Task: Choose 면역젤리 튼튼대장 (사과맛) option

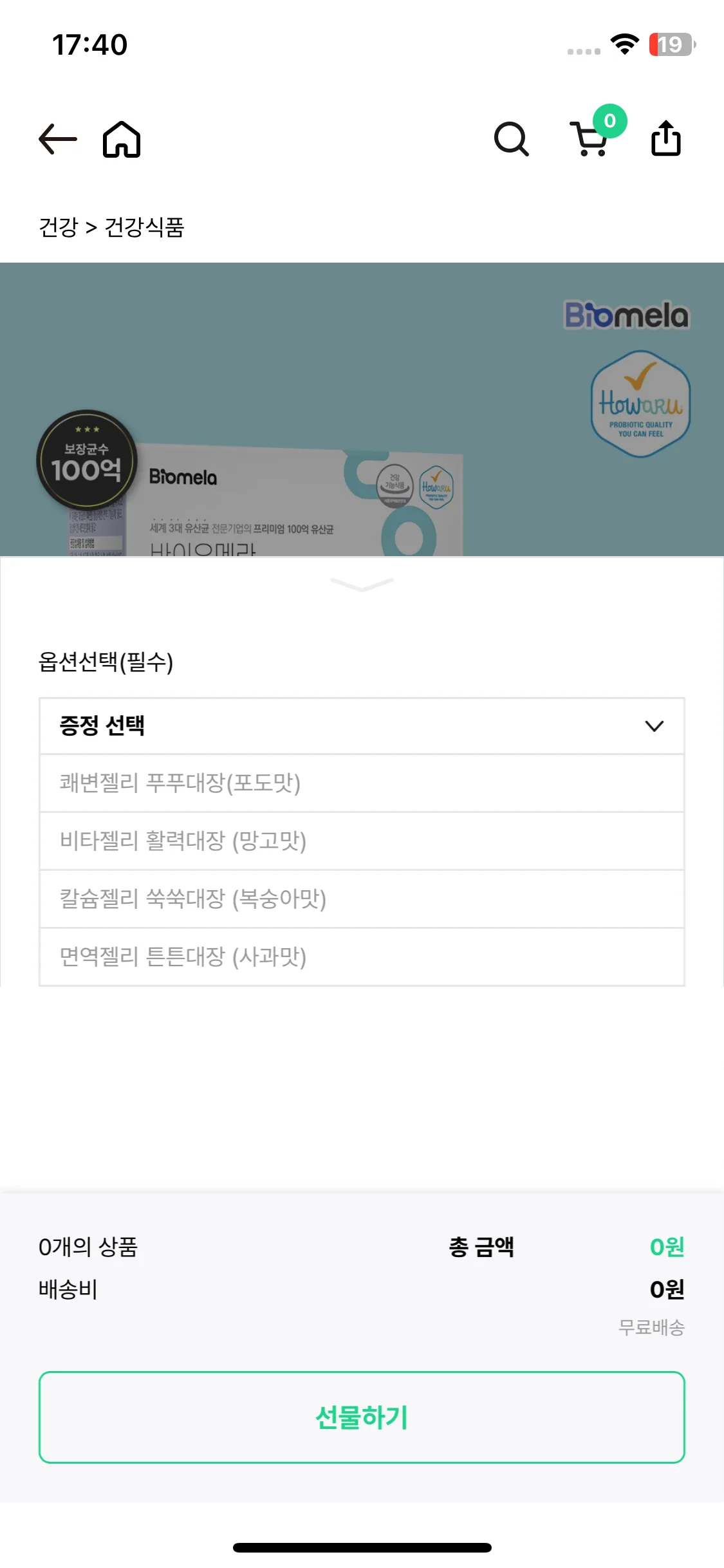Action: pos(362,957)
